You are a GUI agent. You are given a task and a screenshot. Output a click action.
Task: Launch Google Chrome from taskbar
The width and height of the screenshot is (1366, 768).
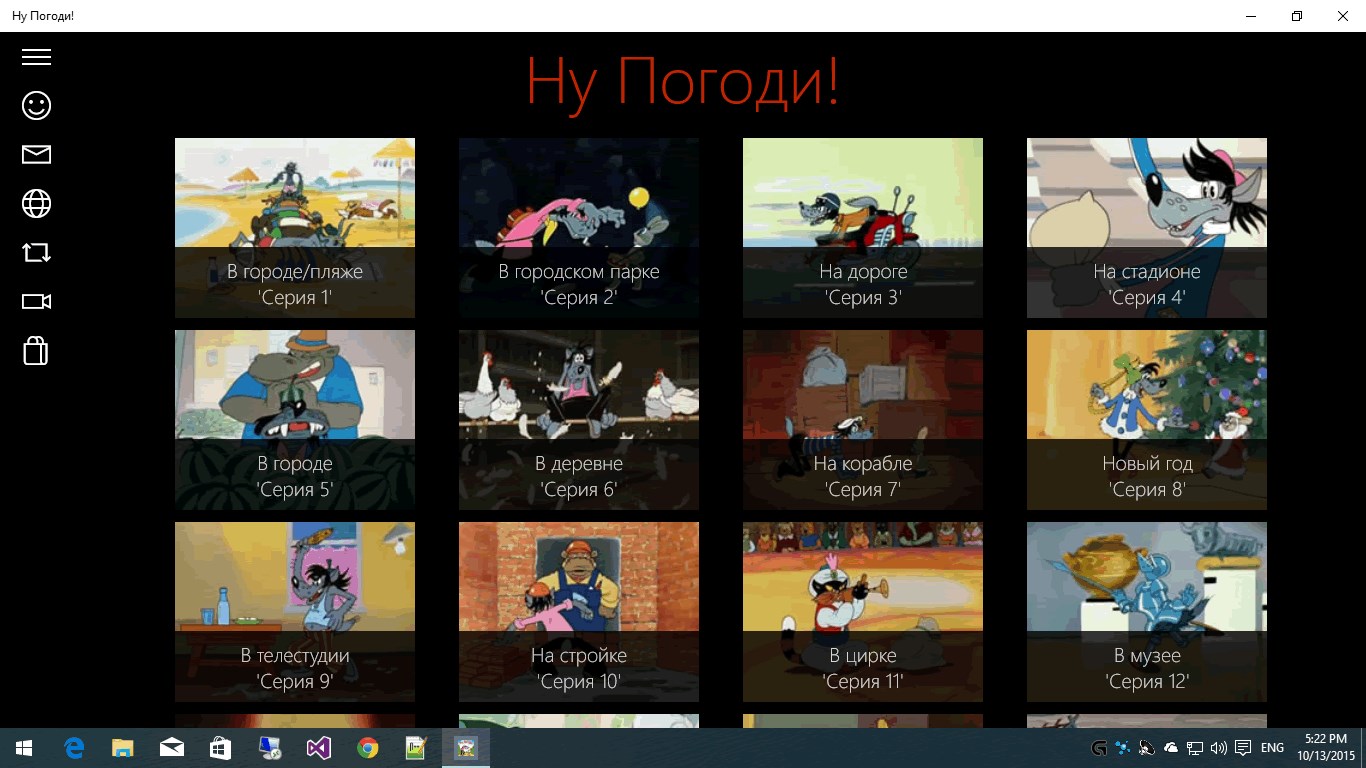click(x=368, y=748)
